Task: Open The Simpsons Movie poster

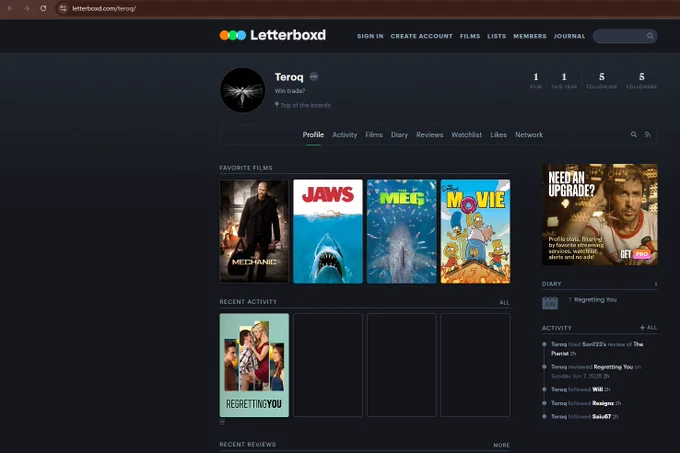Action: point(475,231)
